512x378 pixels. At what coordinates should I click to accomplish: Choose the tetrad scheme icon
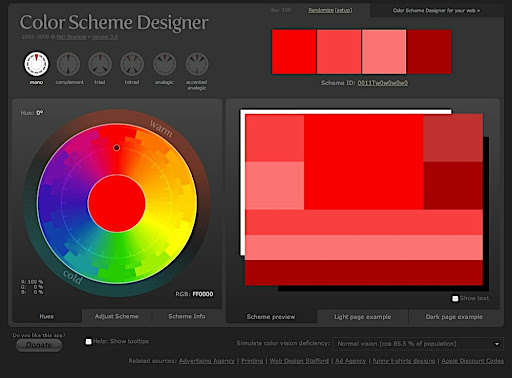pos(132,64)
